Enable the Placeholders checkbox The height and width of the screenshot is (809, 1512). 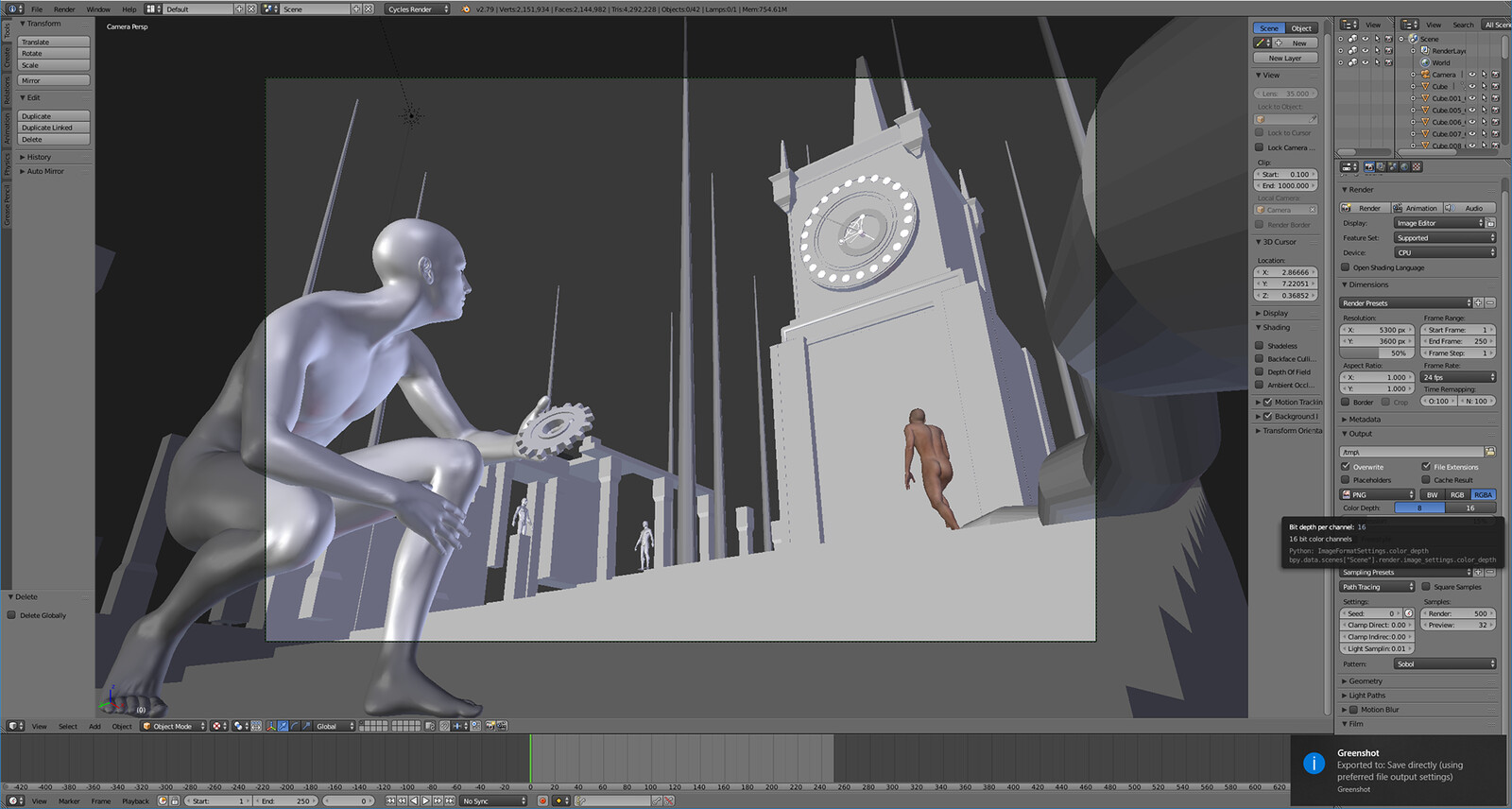coord(1346,479)
